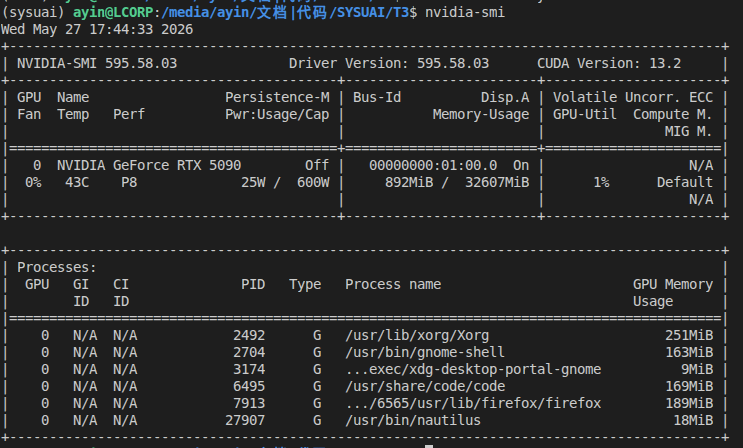Click the 'Pwr:Usage/Cap' header
Screen dimensions: 743x448
coord(277,114)
